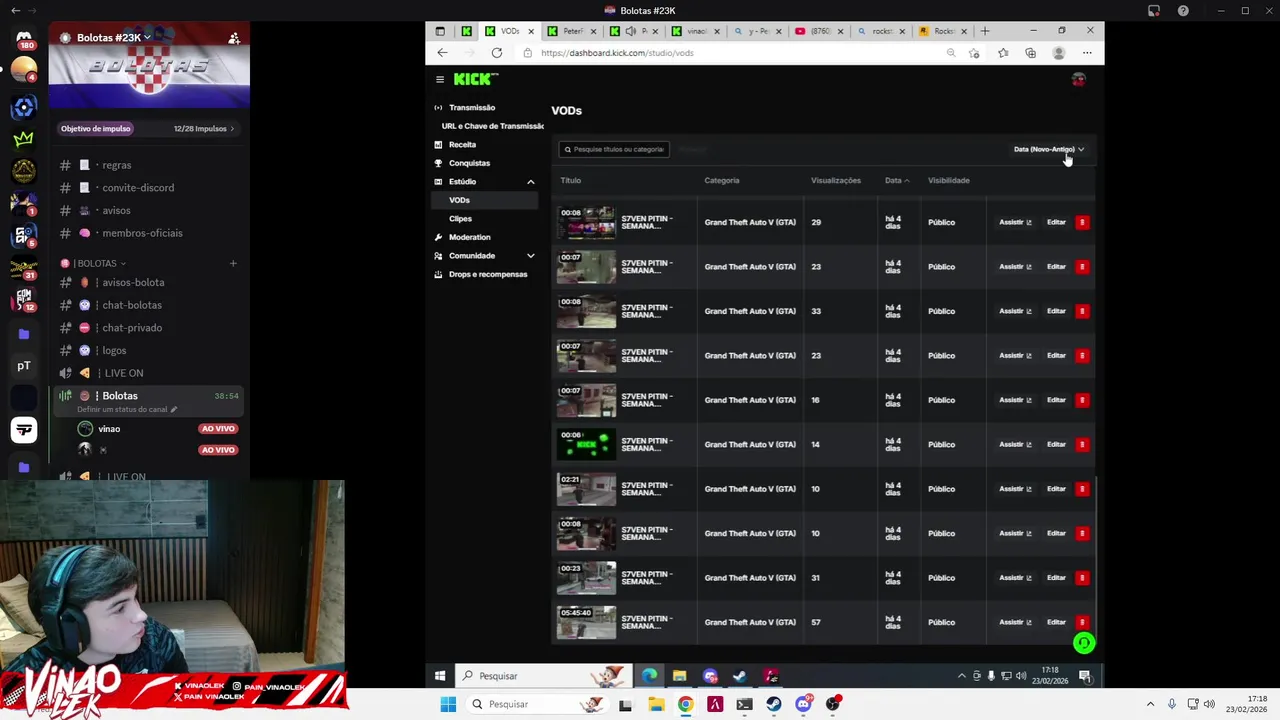Click Assistir for the 29-view VOD
Viewport: 1280px width, 720px height.
[1015, 222]
